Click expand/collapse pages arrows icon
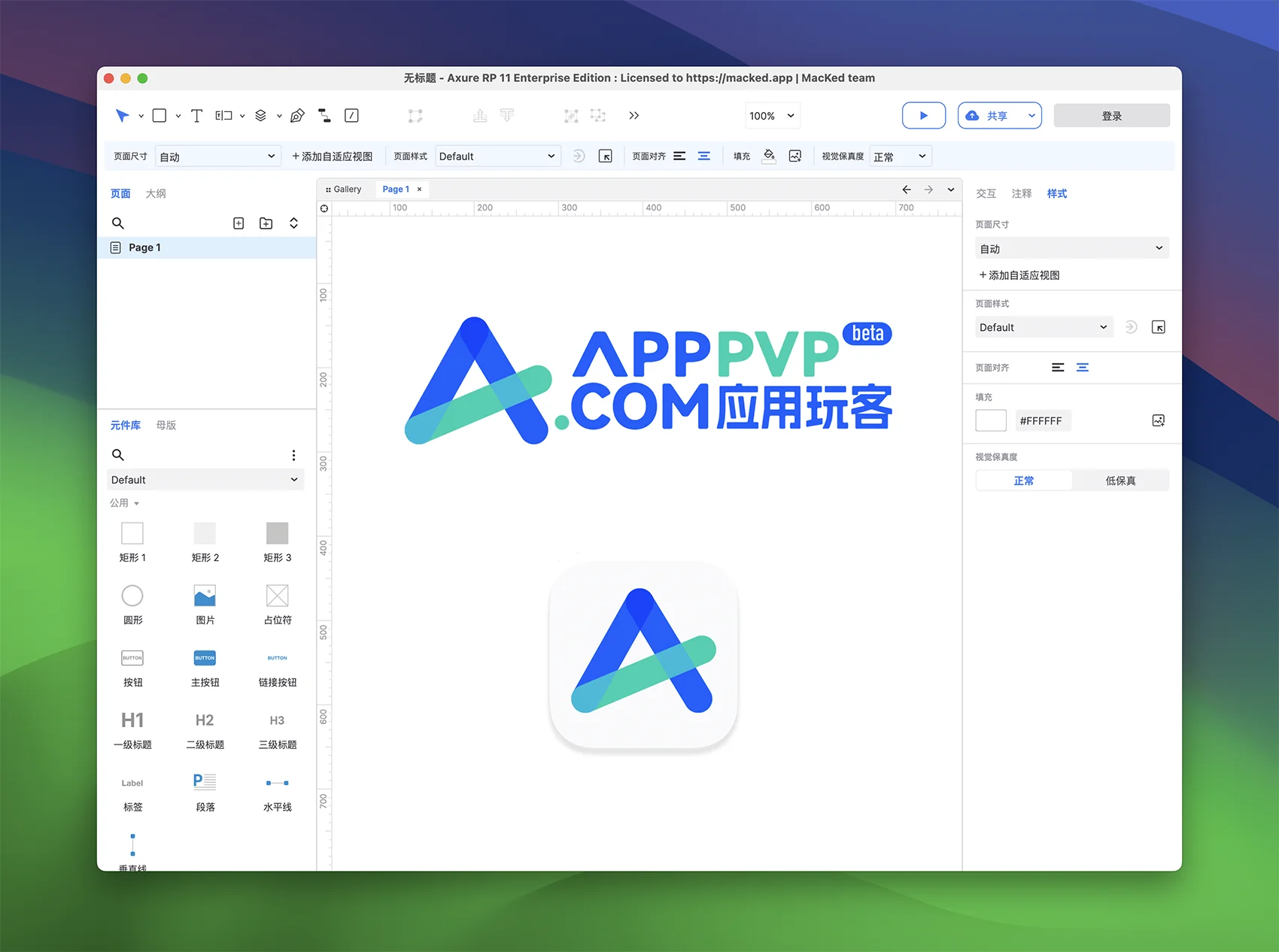The height and width of the screenshot is (952, 1279). click(x=294, y=223)
